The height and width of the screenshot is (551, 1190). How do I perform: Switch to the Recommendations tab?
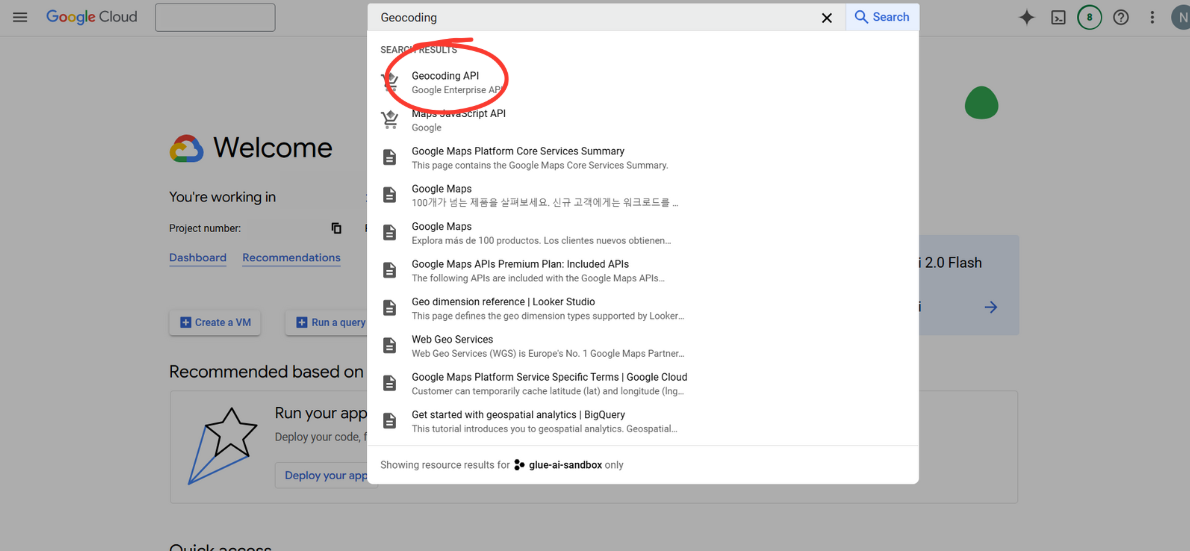pyautogui.click(x=291, y=258)
